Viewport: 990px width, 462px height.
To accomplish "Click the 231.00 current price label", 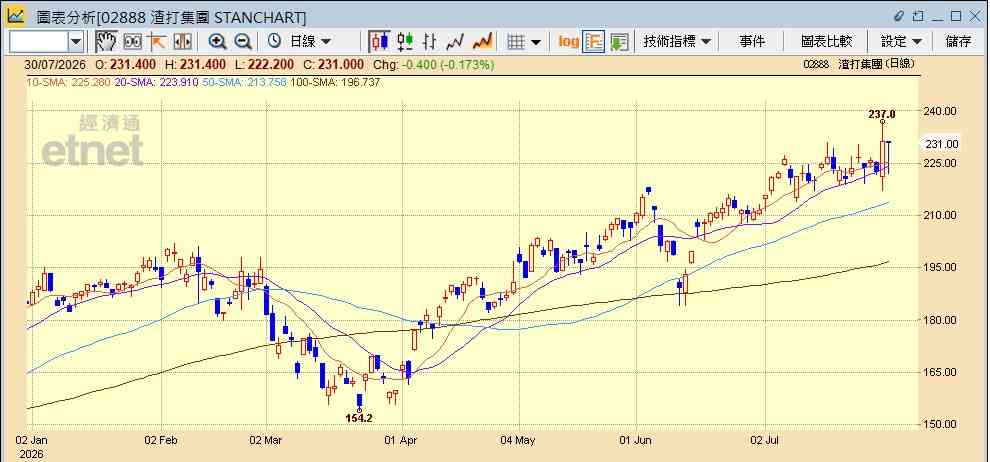I will (941, 144).
